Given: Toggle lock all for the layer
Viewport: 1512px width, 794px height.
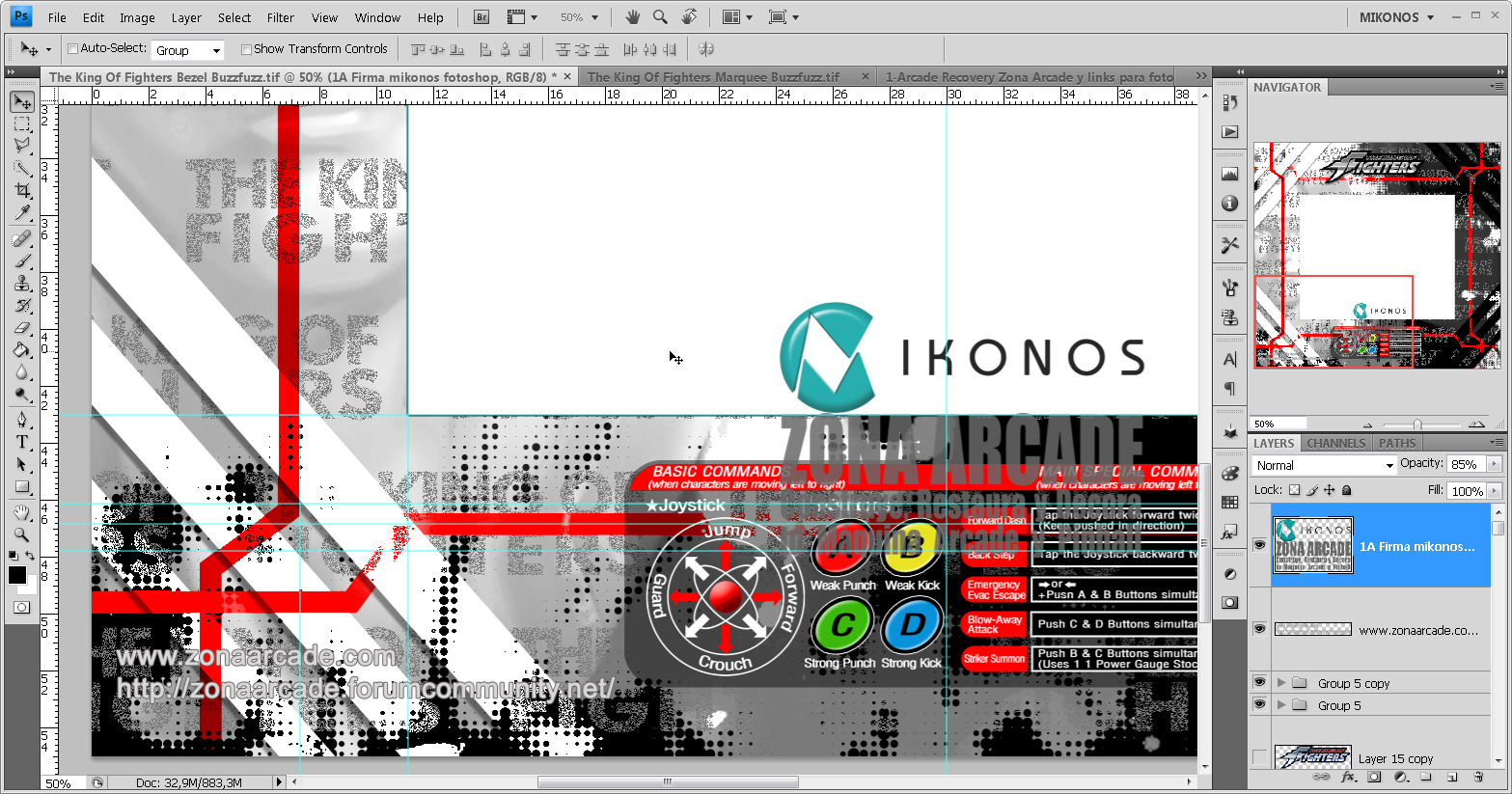Looking at the screenshot, I should pyautogui.click(x=1346, y=490).
